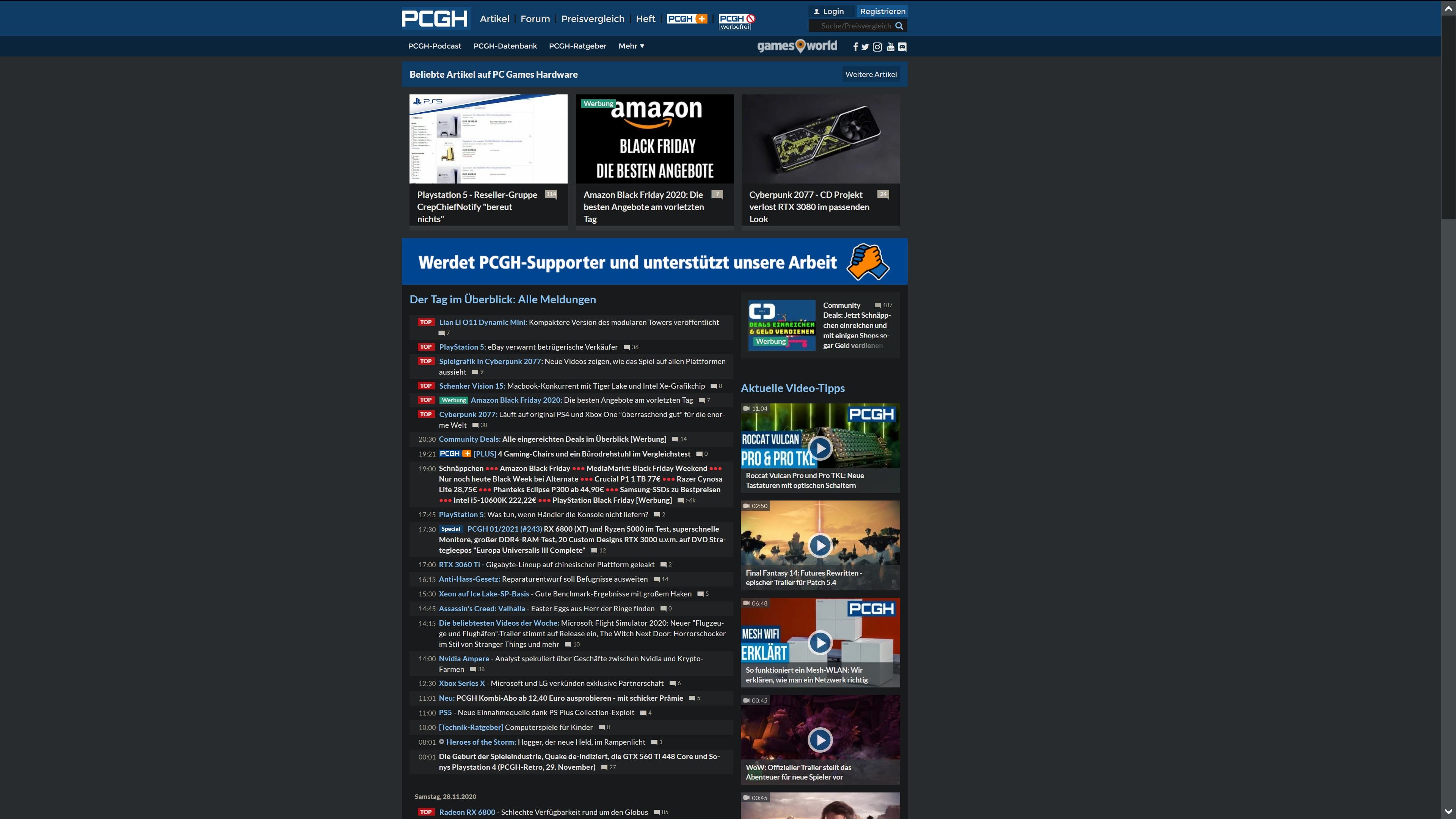The width and height of the screenshot is (1456, 819).
Task: Click scrollbar down arrow at bottom right
Action: point(1448,812)
